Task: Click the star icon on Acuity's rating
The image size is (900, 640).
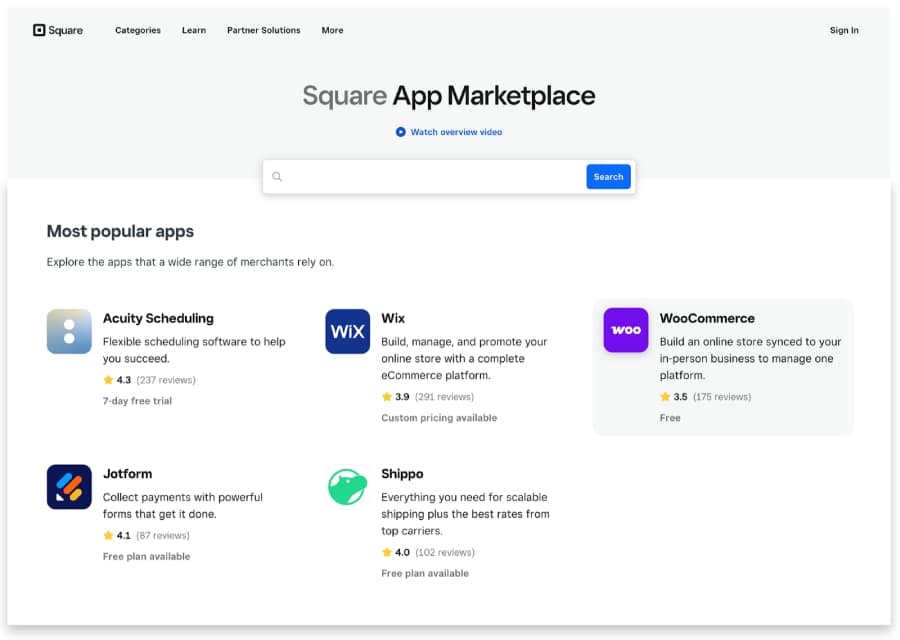Action: tap(109, 380)
